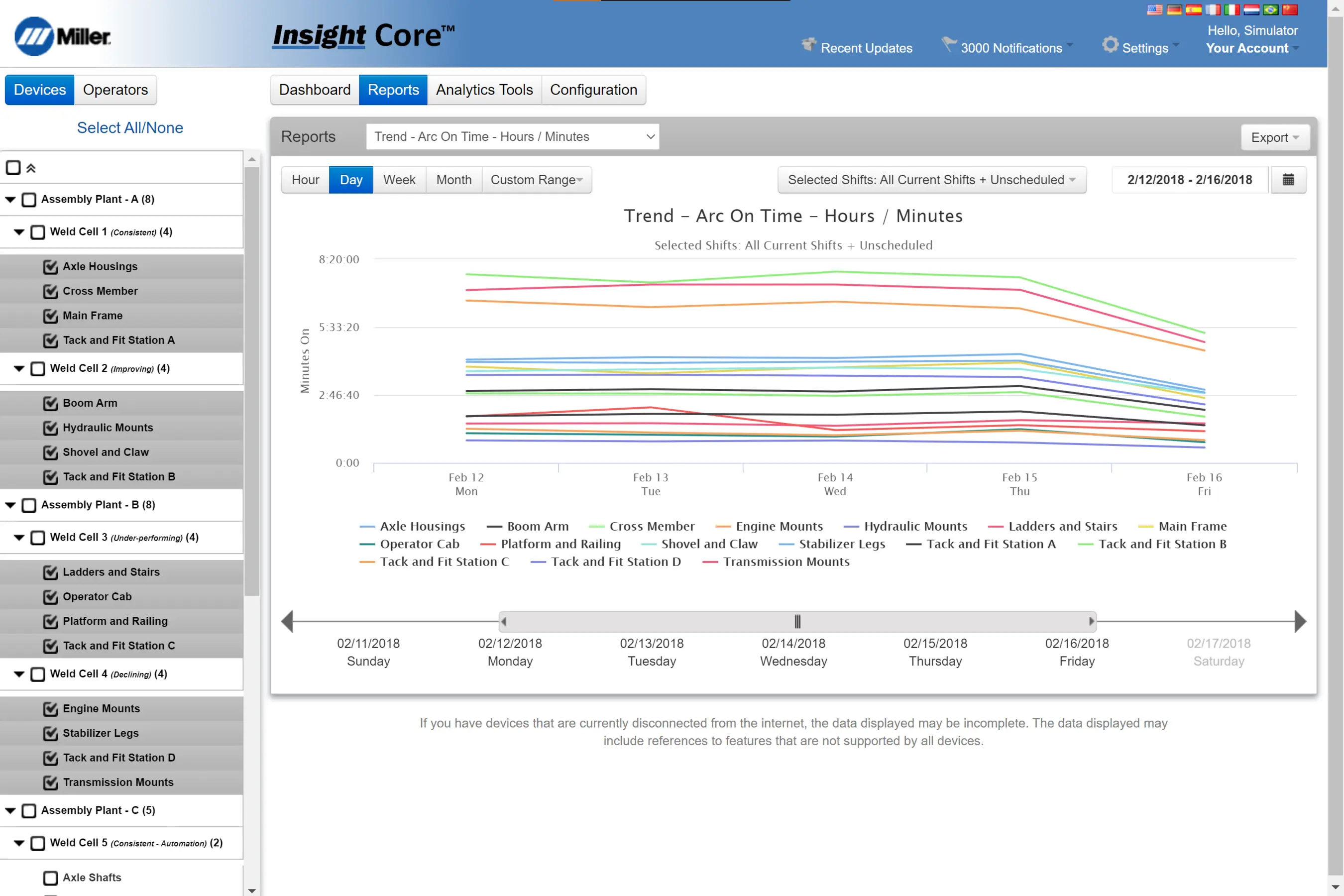Screen dimensions: 1344x896
Task: Open the report type dropdown
Action: tap(513, 136)
